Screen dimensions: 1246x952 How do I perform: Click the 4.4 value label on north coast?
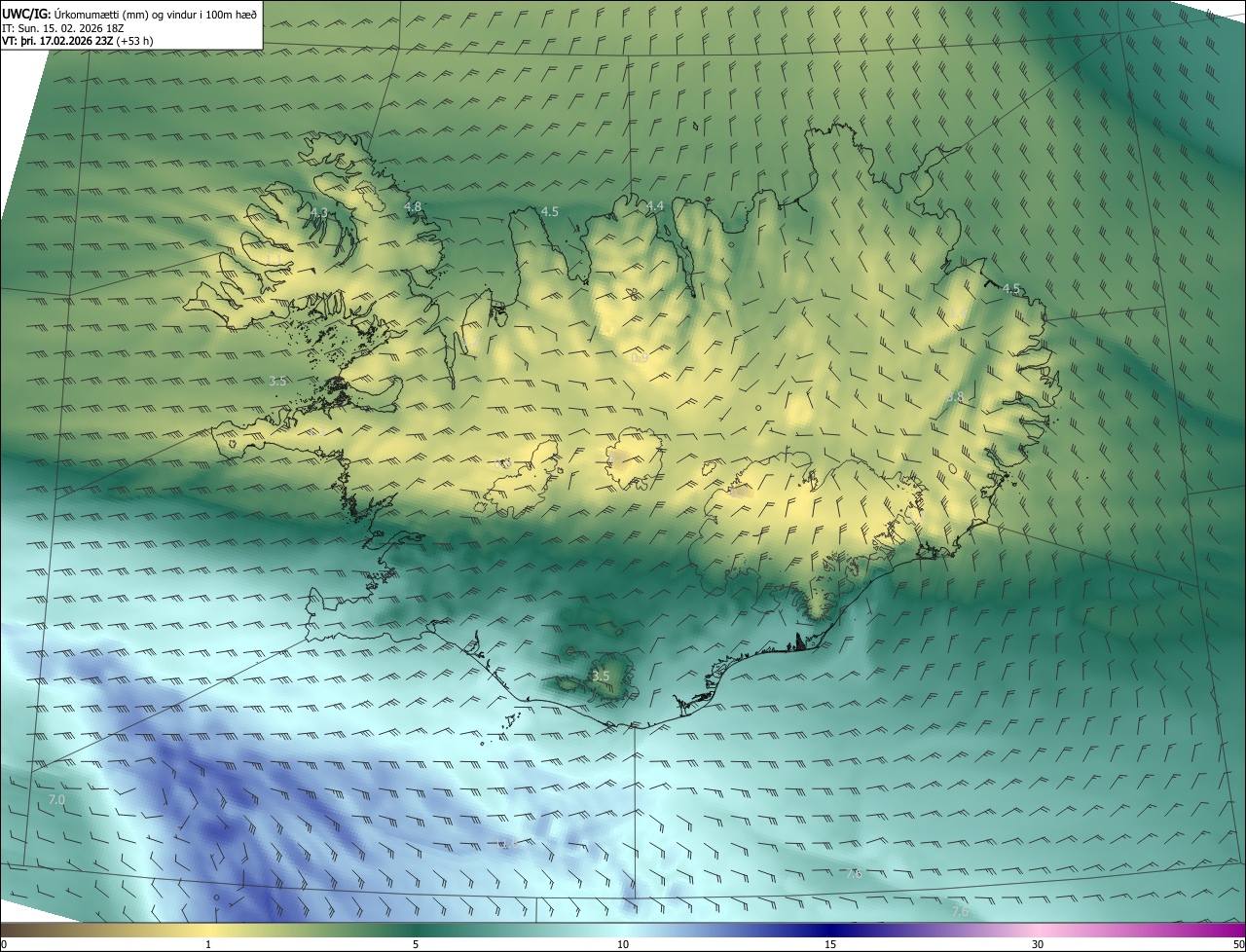pyautogui.click(x=655, y=205)
